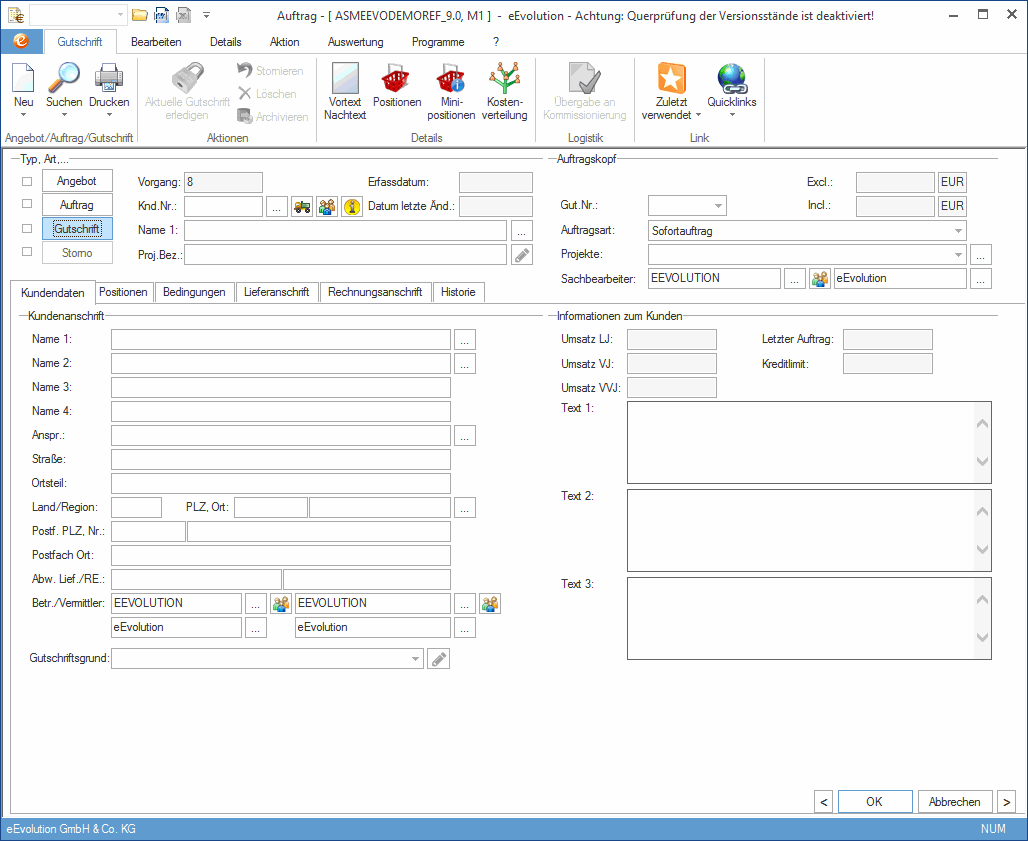Click pencil icon beside Gutschriftsgrund

coord(439,658)
